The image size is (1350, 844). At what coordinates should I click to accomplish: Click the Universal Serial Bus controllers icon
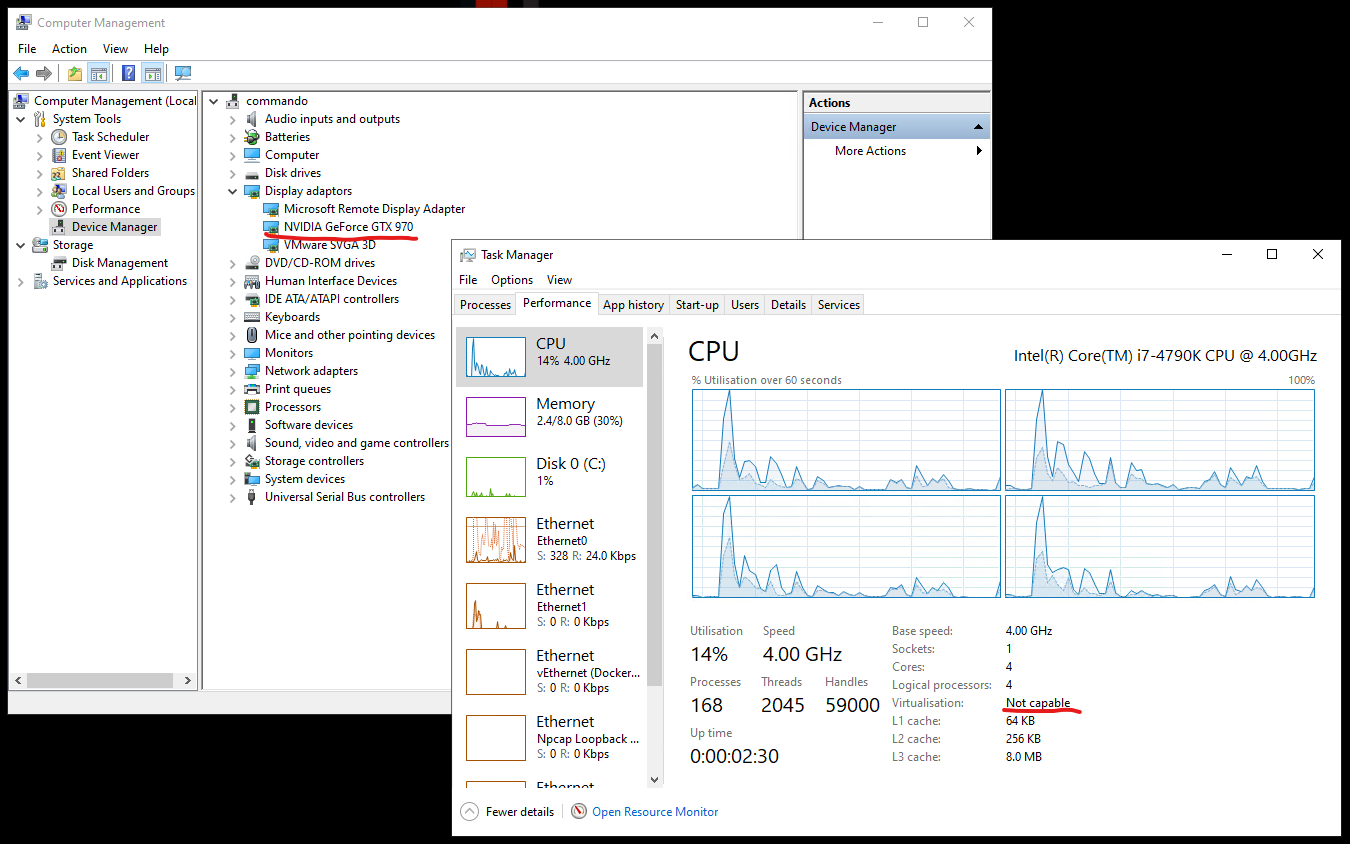pos(252,497)
